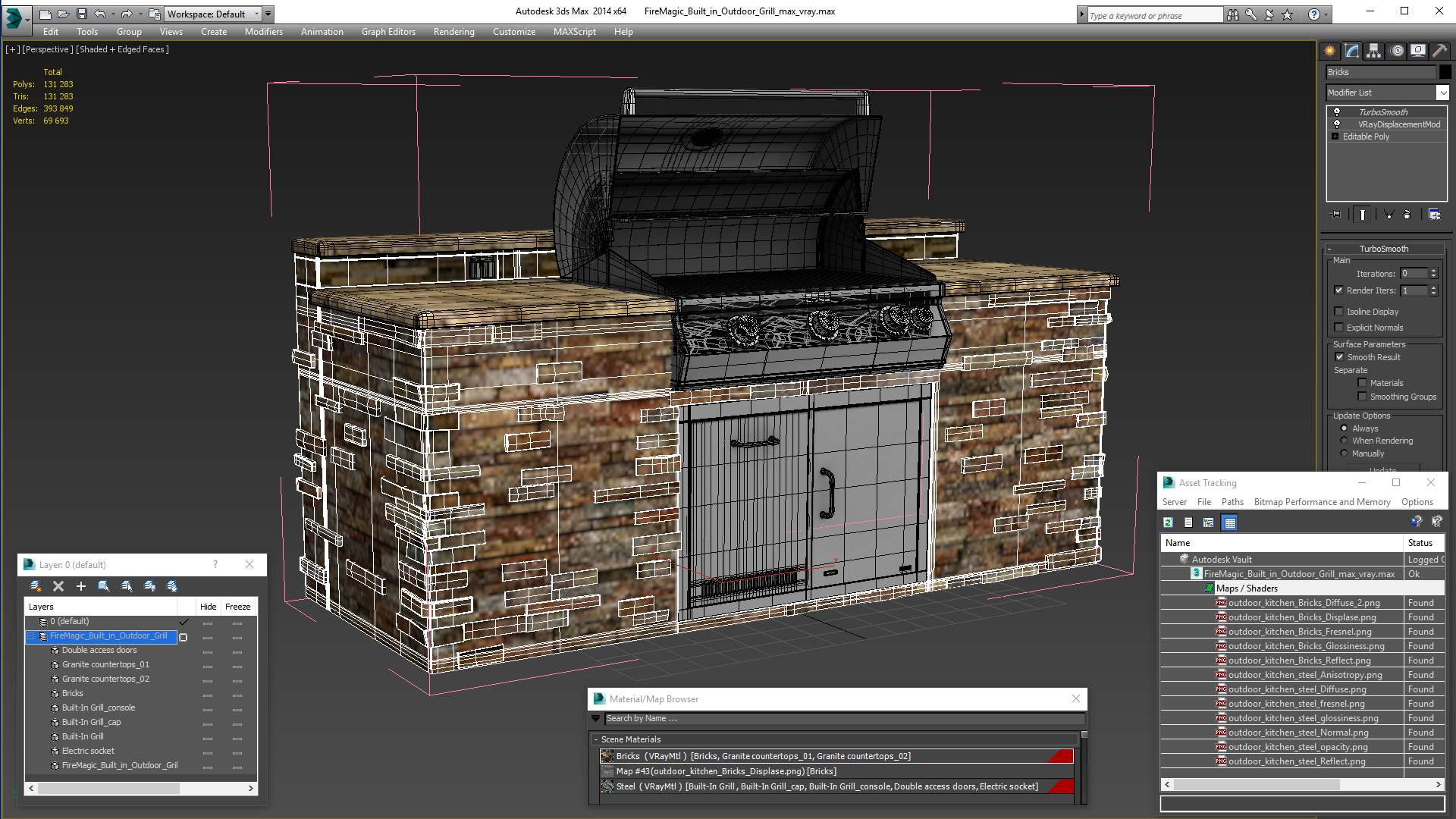Save the scene with floppy disk icon

point(81,14)
